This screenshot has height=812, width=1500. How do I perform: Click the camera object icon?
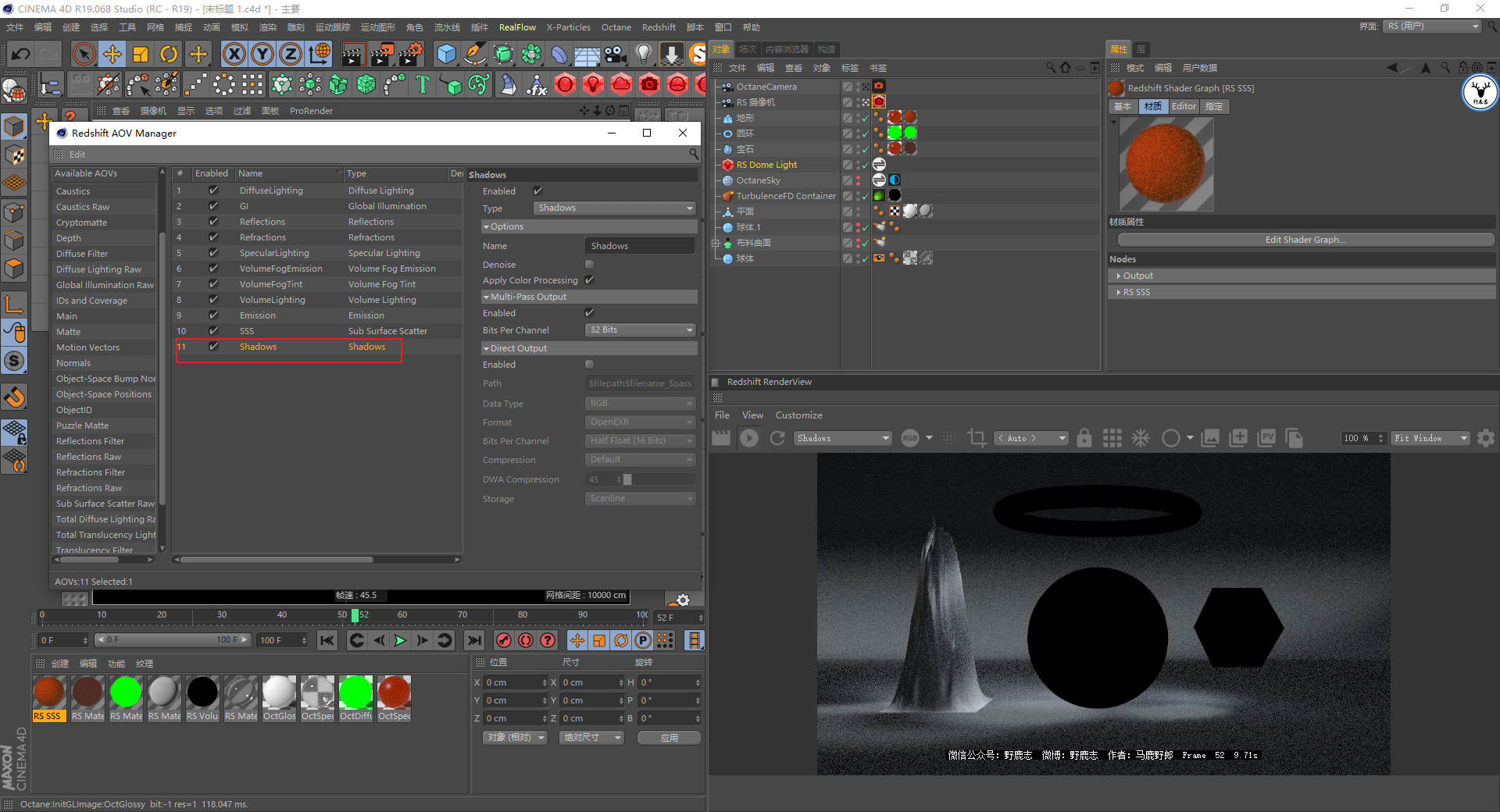coord(616,55)
